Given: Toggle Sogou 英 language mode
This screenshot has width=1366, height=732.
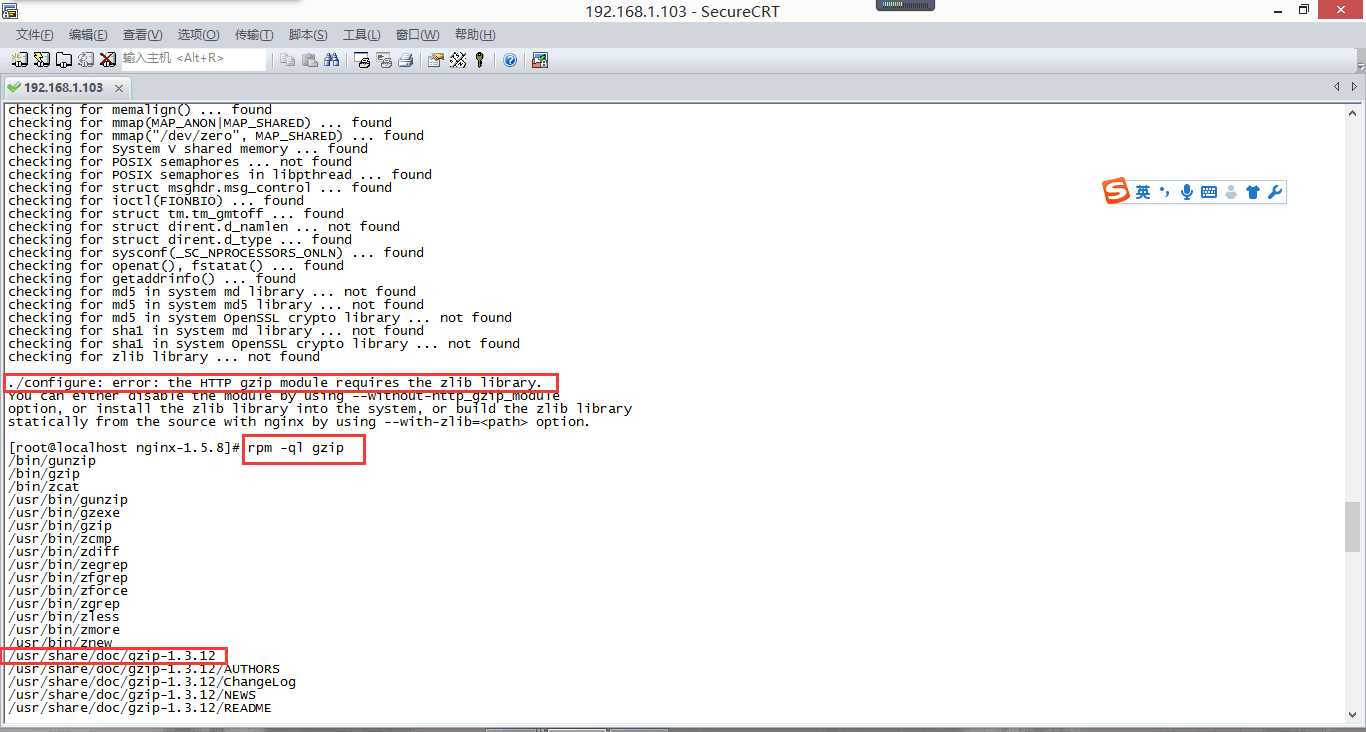Looking at the screenshot, I should [x=1142, y=192].
